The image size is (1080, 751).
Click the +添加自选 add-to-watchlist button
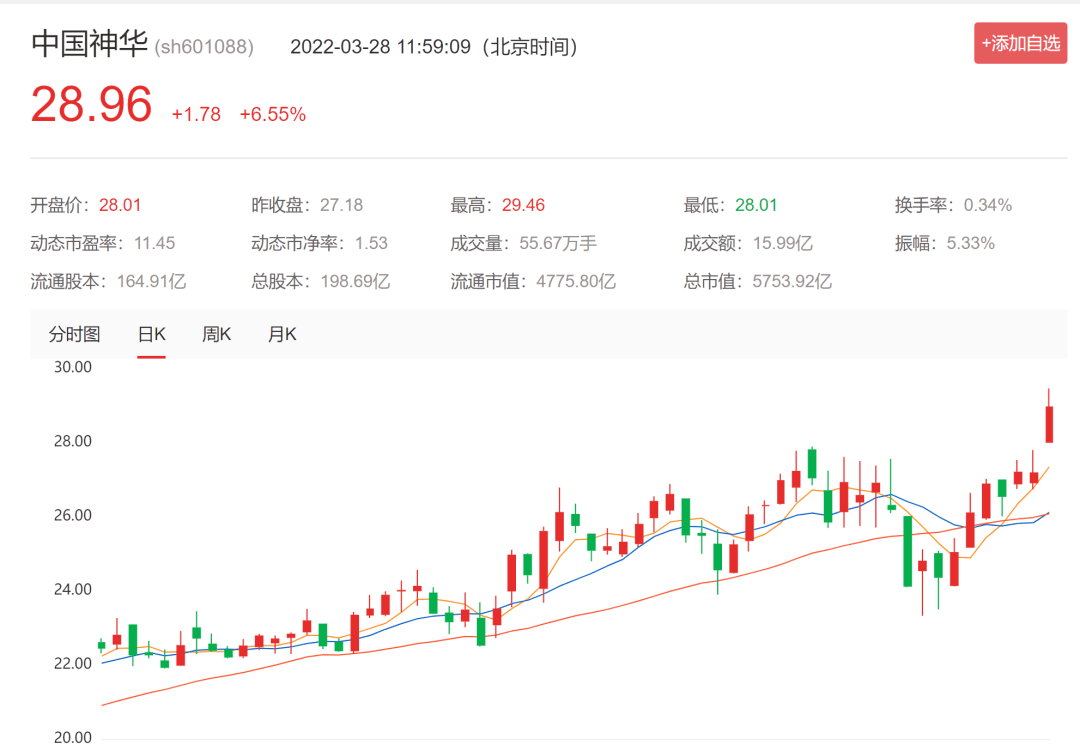[x=1020, y=44]
